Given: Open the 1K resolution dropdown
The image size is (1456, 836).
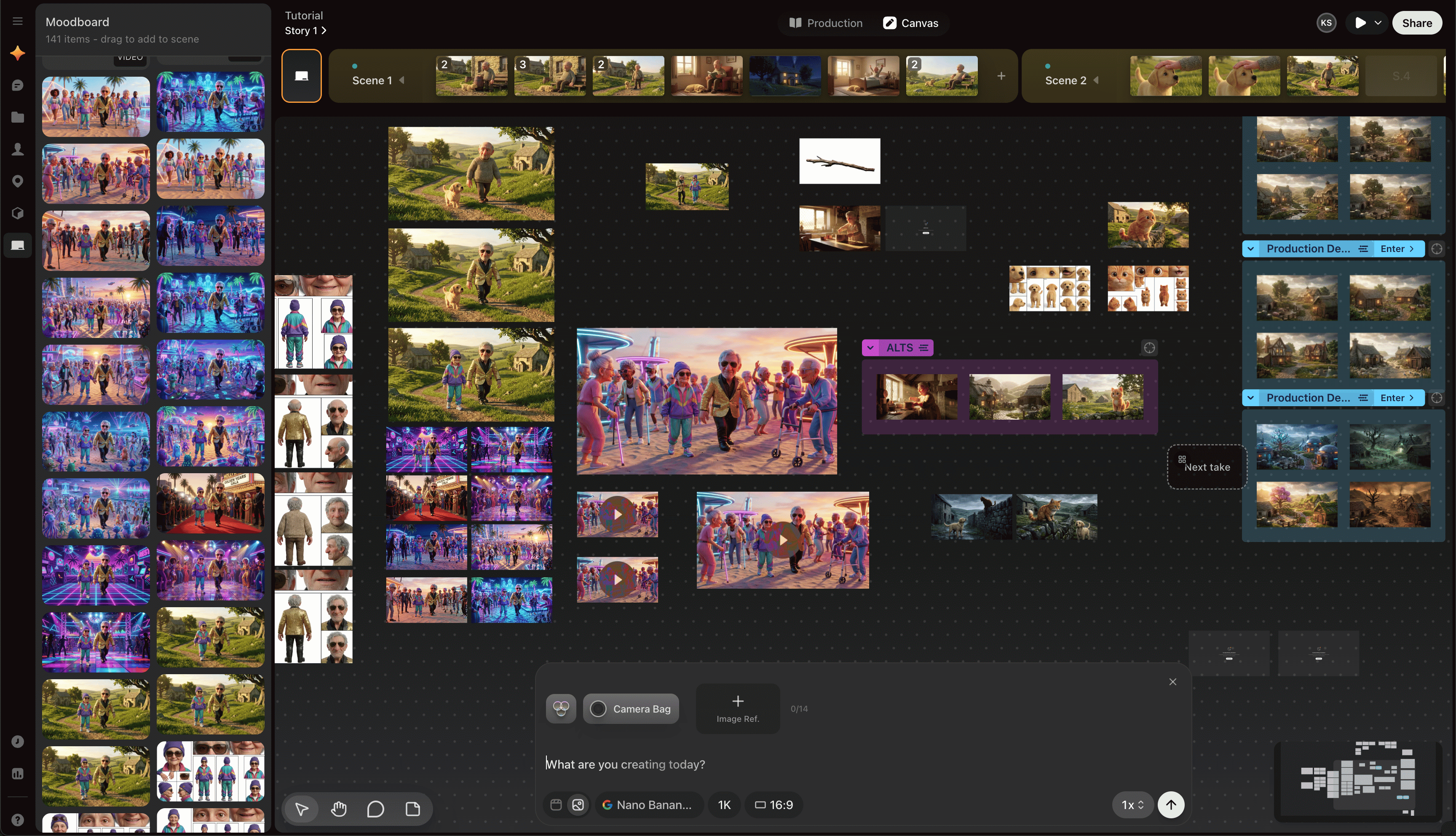Looking at the screenshot, I should pos(724,804).
